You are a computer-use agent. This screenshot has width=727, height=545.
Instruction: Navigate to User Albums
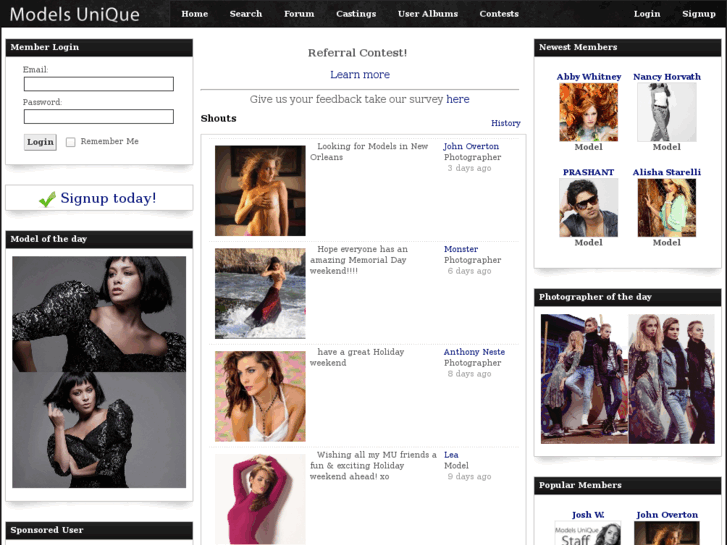click(x=428, y=14)
